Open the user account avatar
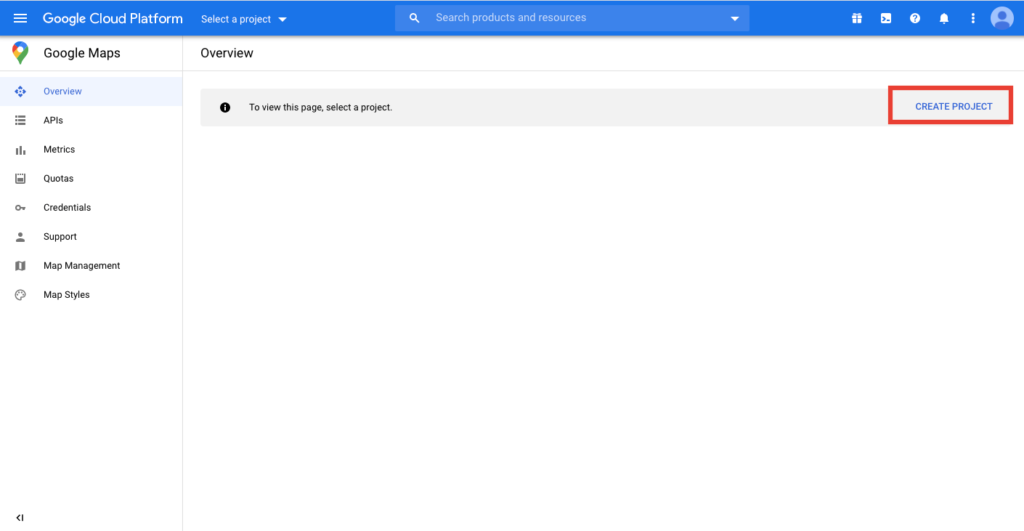Screen dimensions: 1024x531 [x=1002, y=18]
